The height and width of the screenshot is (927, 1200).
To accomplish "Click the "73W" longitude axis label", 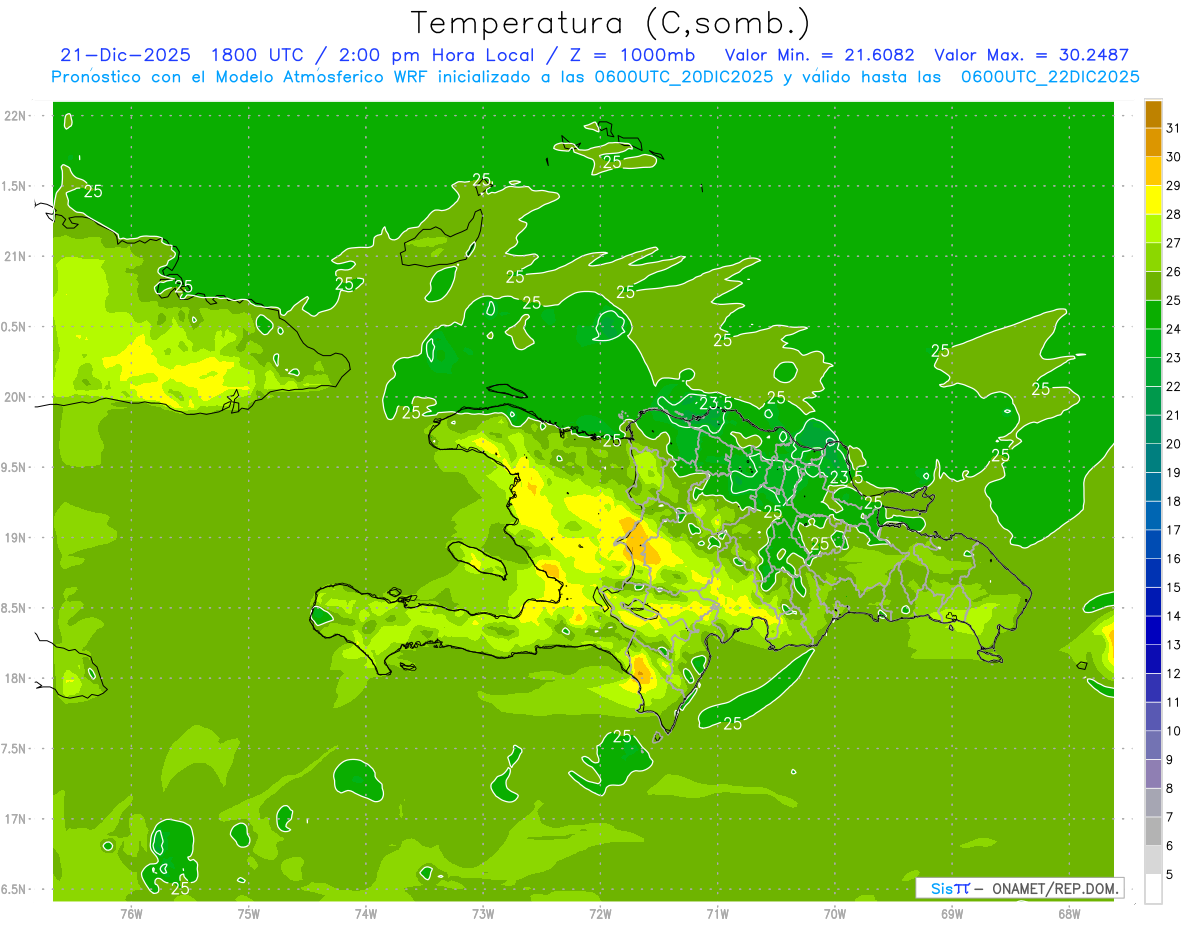I will pyautogui.click(x=483, y=913).
